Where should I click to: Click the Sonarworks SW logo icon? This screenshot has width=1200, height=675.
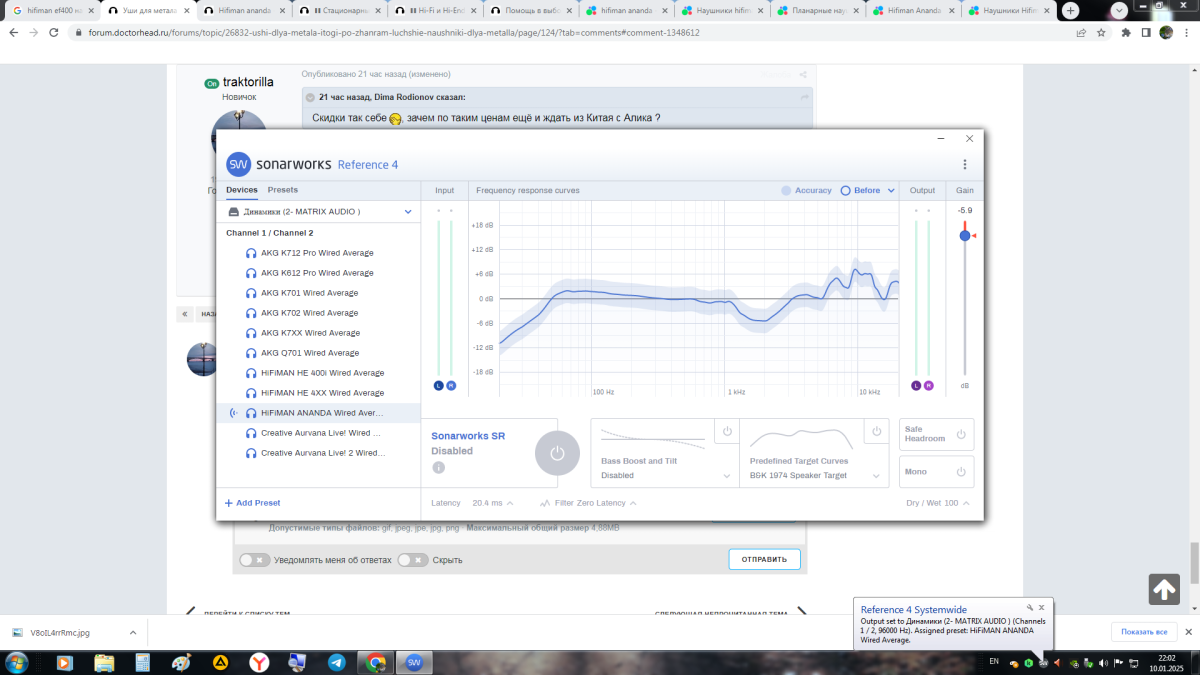click(x=238, y=164)
